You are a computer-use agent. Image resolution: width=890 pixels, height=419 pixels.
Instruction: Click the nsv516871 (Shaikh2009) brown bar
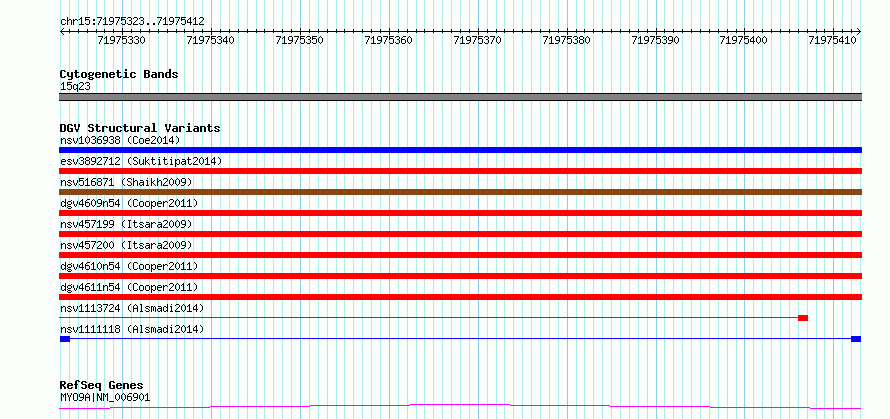[460, 192]
